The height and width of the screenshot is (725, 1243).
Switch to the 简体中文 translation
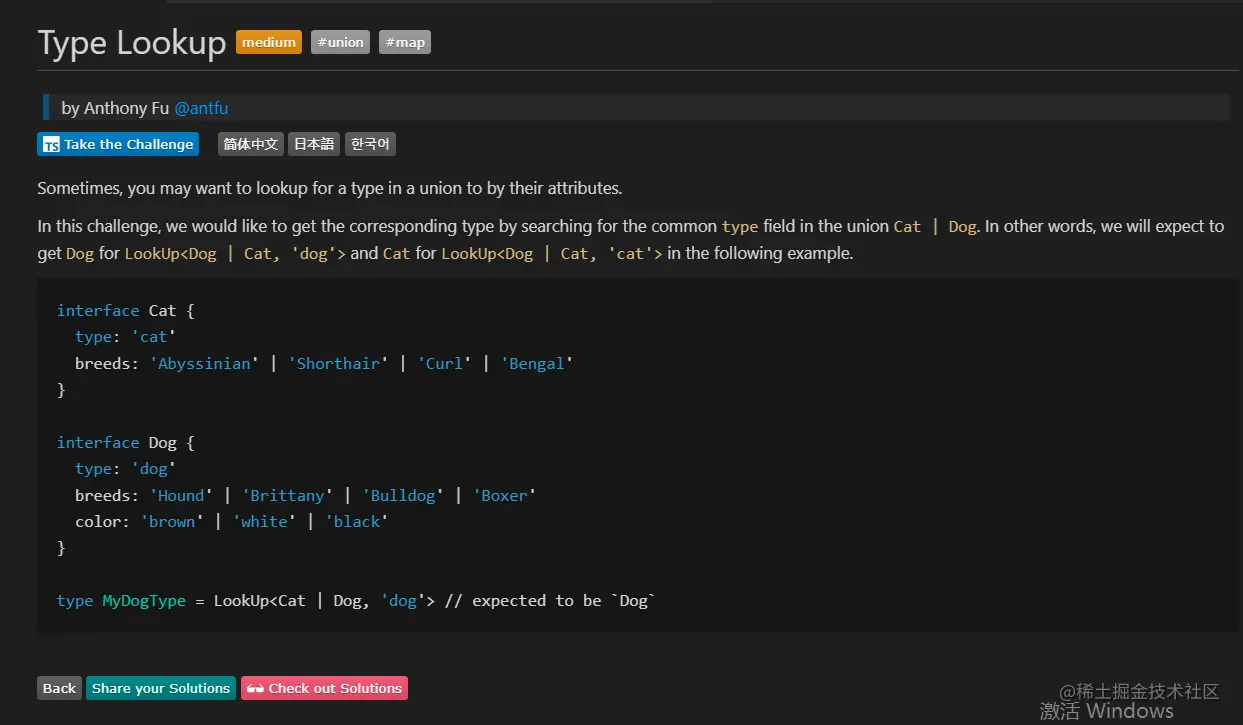point(250,144)
